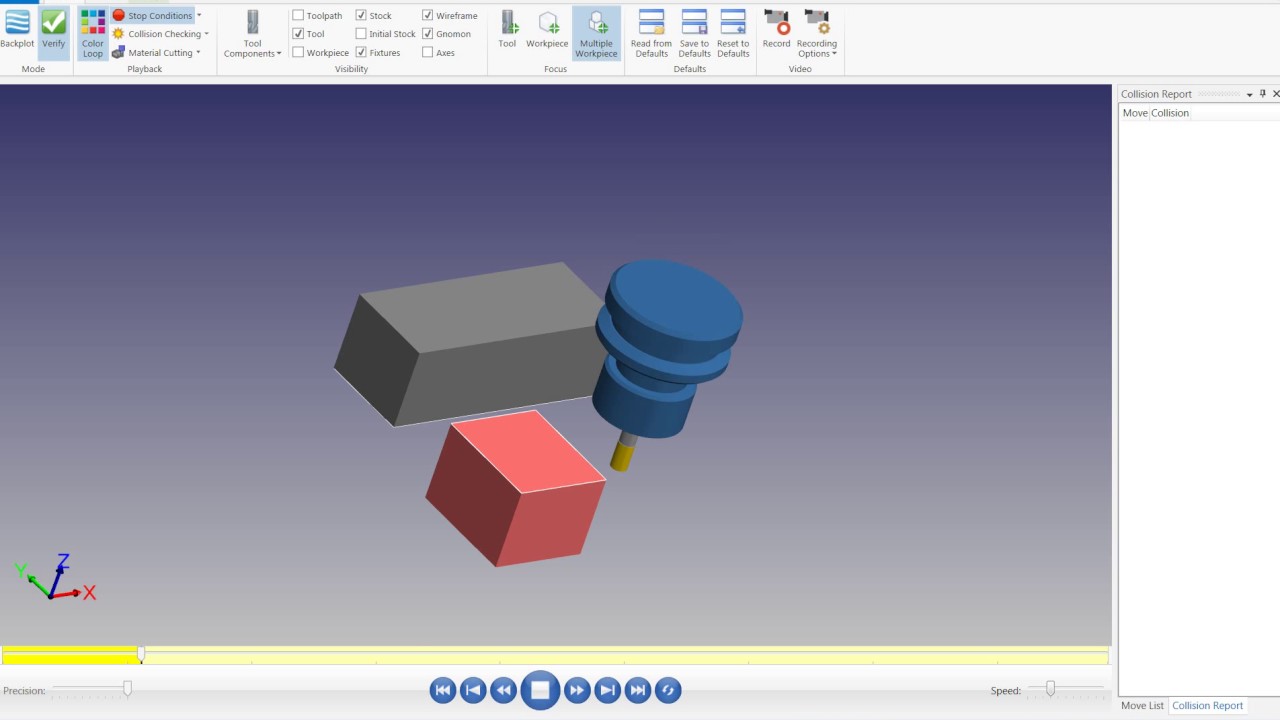This screenshot has width=1280, height=720.
Task: Click the Stop Conditions red circle icon
Action: click(119, 16)
